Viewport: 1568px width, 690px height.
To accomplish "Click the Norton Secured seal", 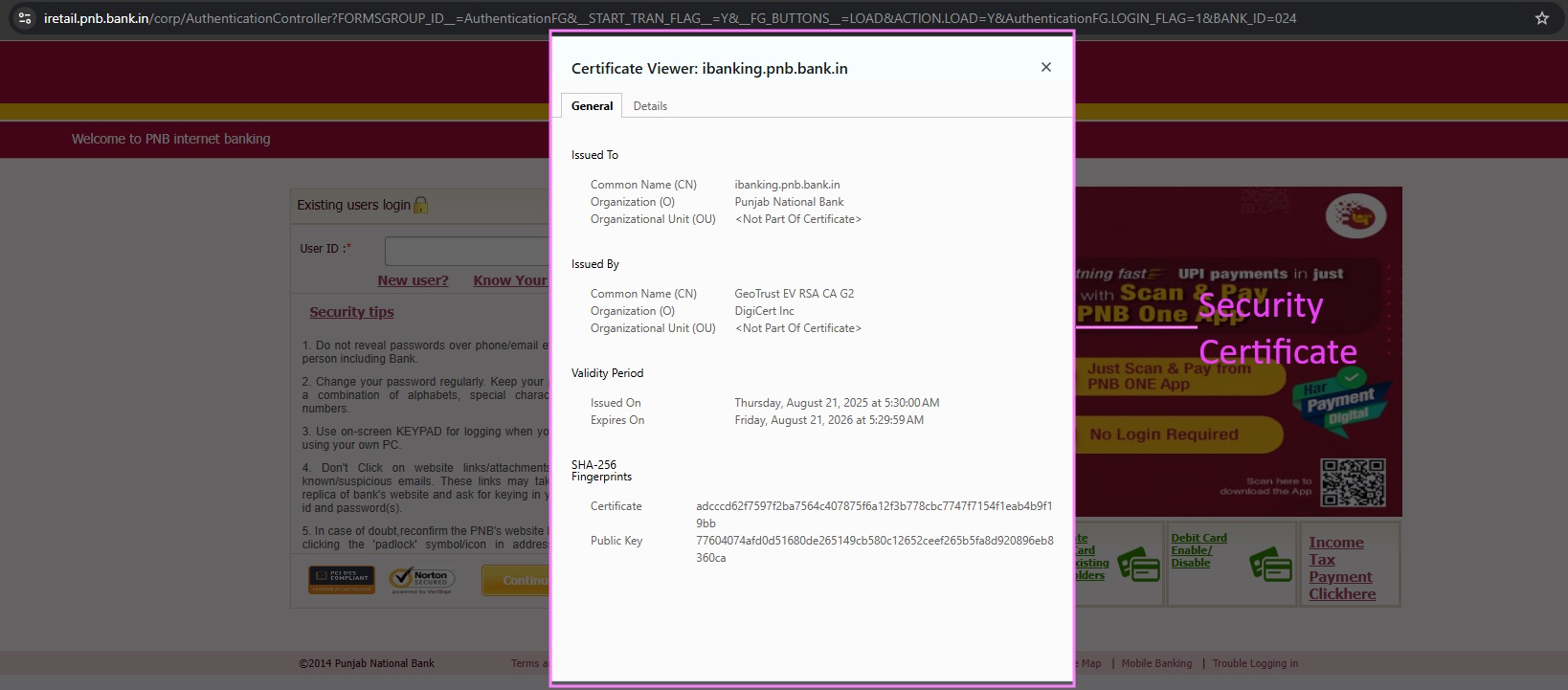I will 422,579.
